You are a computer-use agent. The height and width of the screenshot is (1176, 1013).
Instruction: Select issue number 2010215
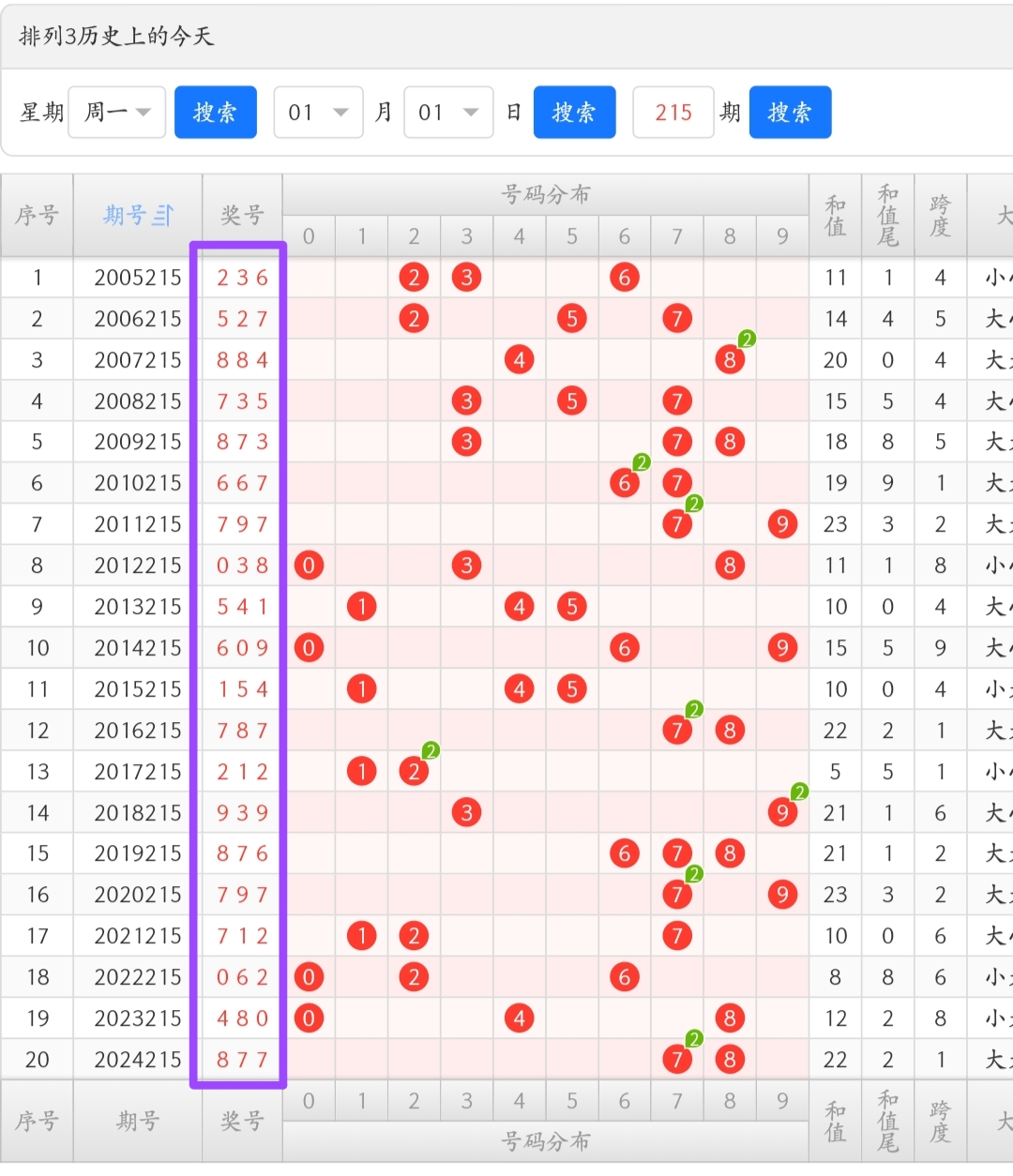[138, 483]
